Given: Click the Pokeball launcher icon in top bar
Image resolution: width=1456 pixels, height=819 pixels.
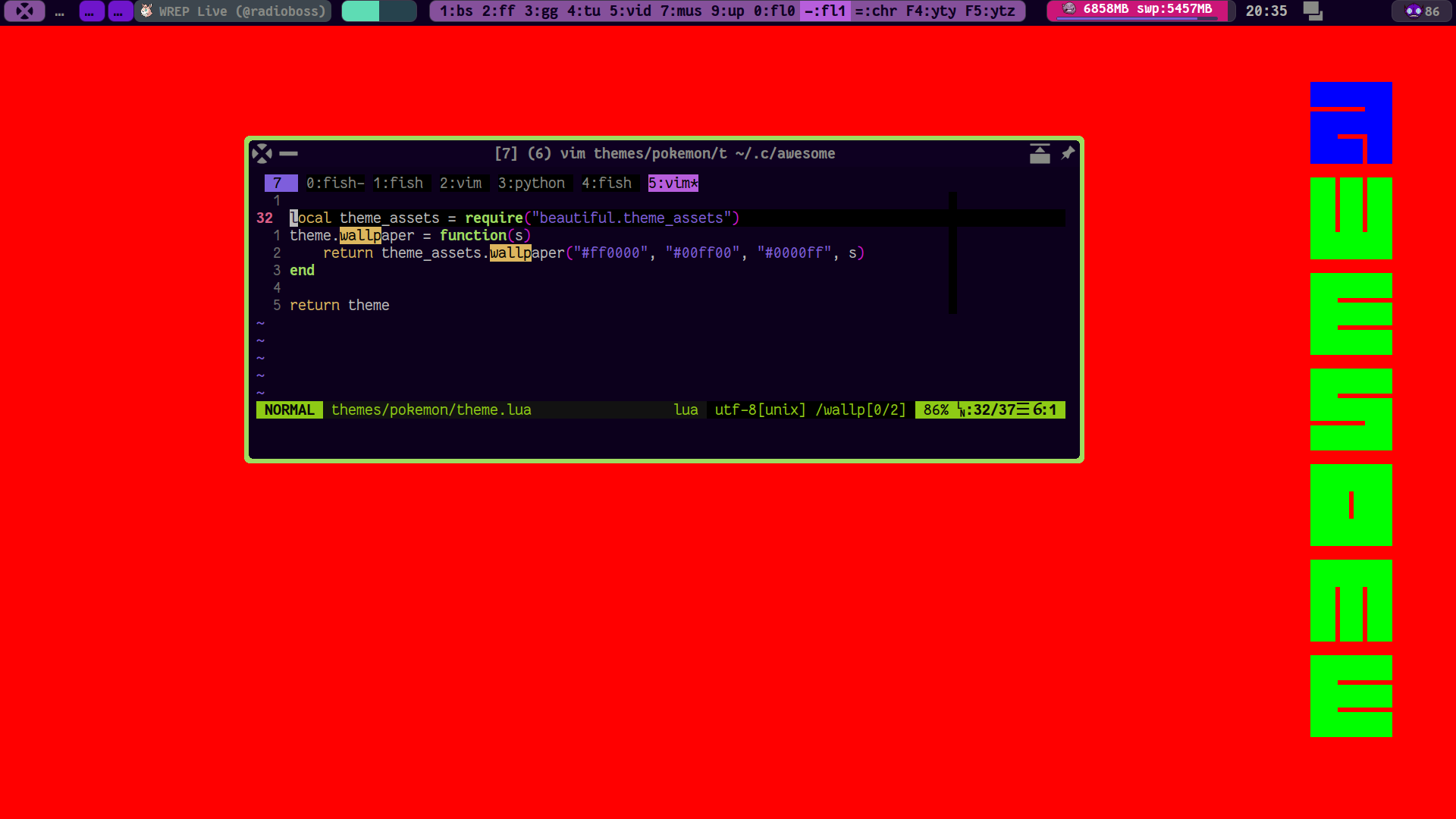Looking at the screenshot, I should (x=24, y=11).
